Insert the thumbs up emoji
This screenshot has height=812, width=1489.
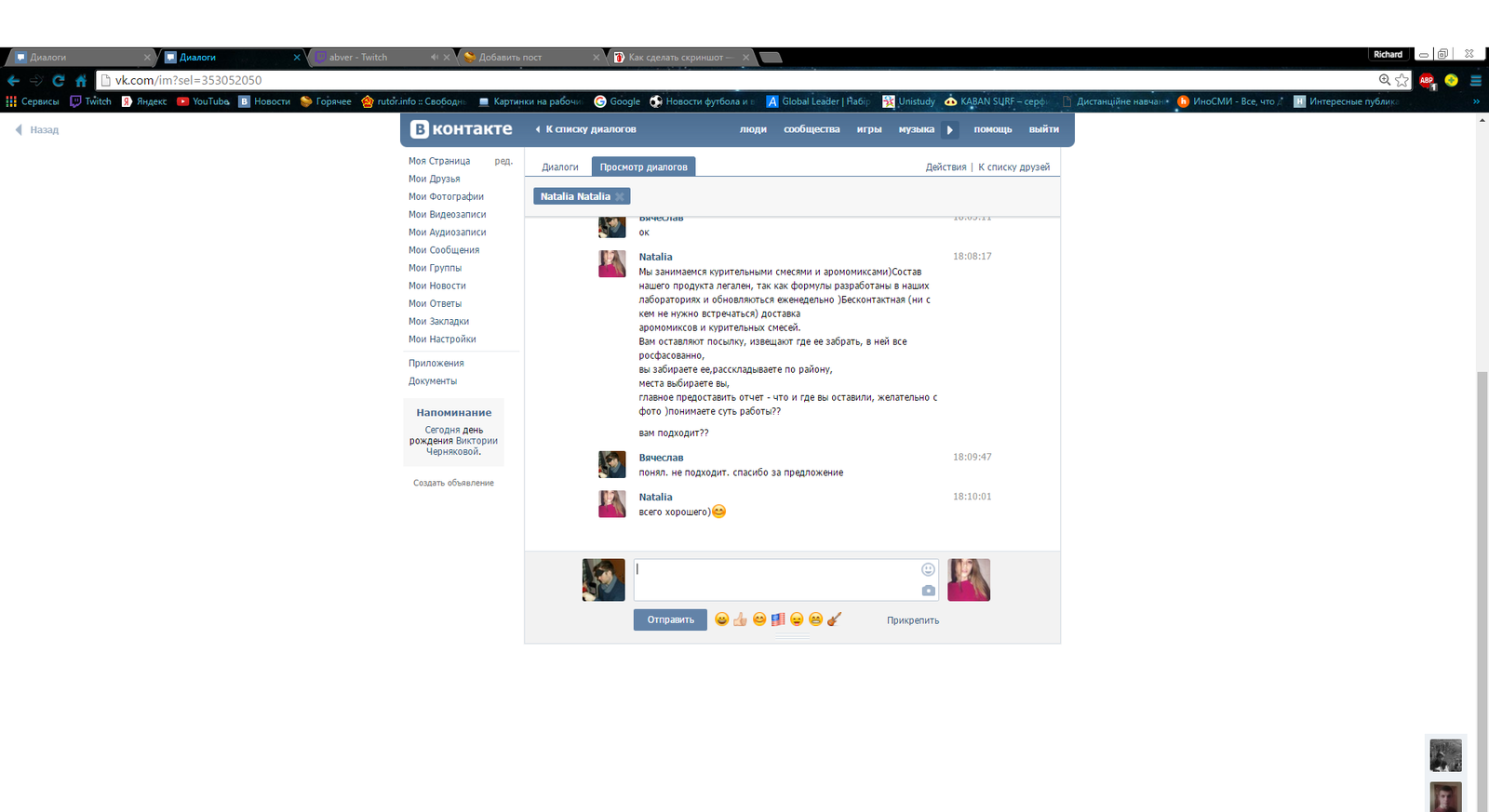click(740, 619)
